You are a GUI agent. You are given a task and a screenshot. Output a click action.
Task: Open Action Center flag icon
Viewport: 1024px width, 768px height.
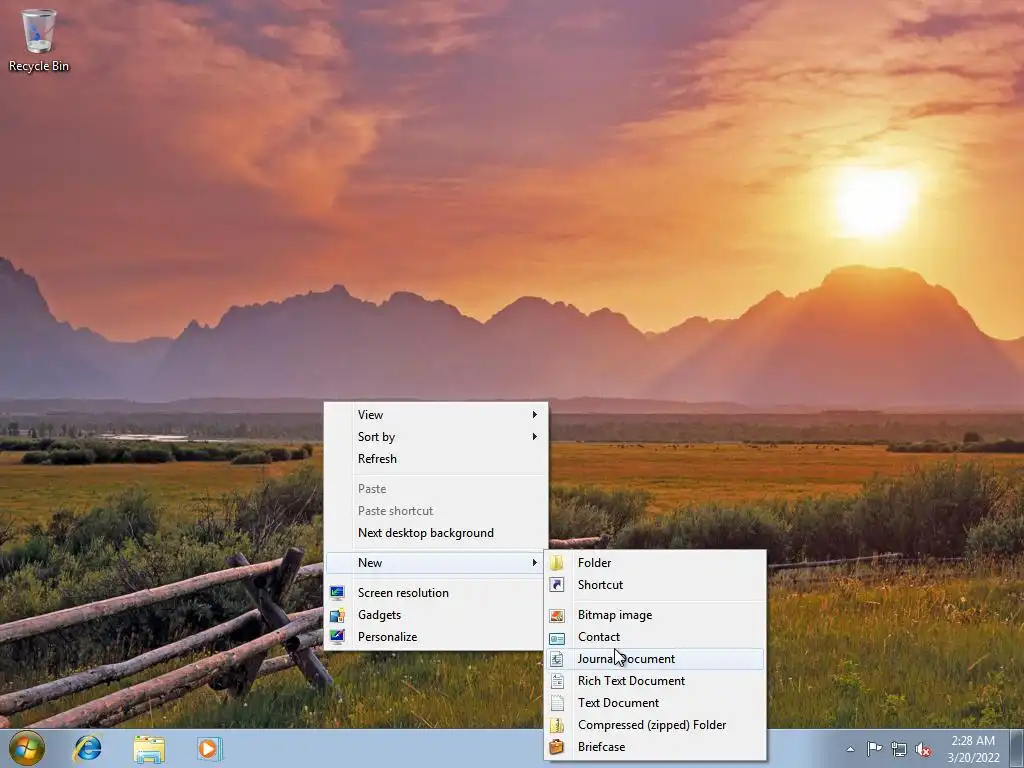point(874,749)
